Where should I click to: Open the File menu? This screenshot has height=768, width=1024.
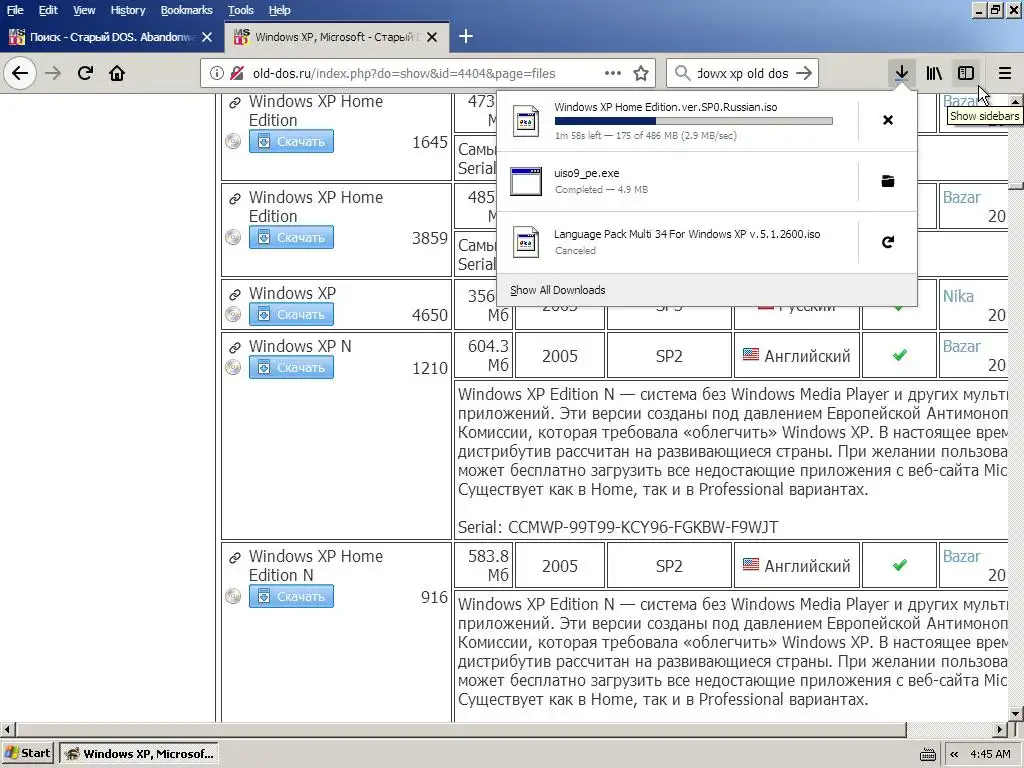pos(15,10)
